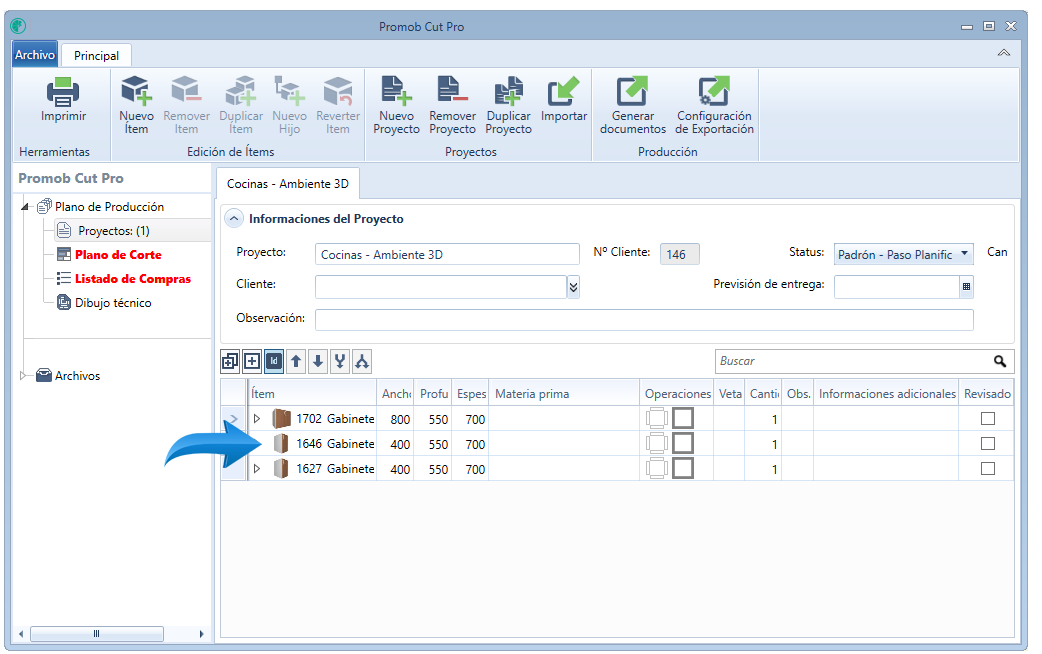Check Revisado for 1646 Gabinete
Image resolution: width=1042 pixels, height=654 pixels.
988,443
